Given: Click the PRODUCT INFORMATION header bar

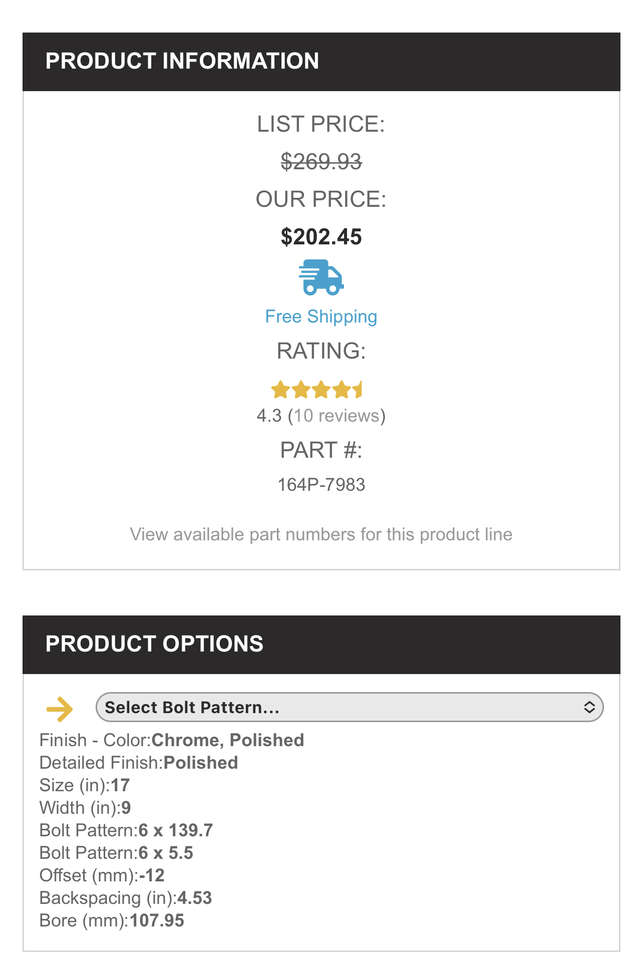Looking at the screenshot, I should pyautogui.click(x=321, y=61).
